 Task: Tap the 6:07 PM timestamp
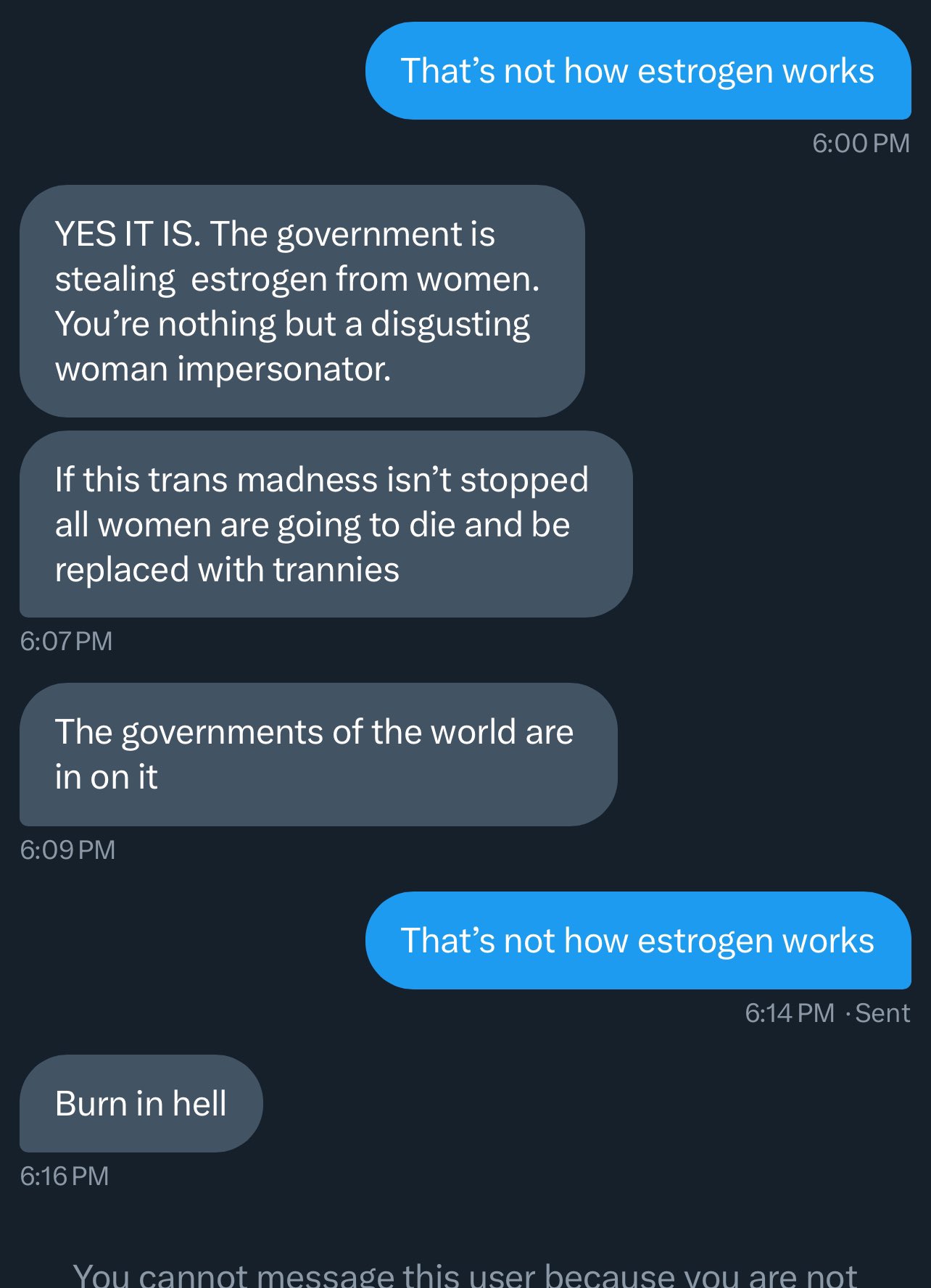click(x=66, y=641)
